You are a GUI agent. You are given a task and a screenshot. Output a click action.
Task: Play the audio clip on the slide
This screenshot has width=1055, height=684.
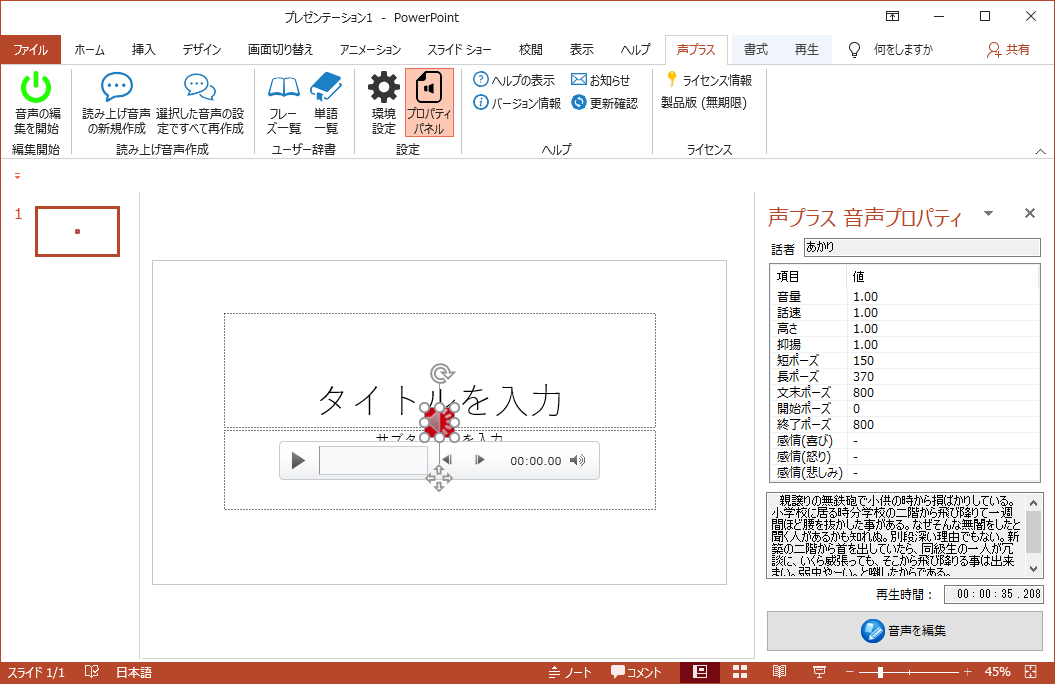coord(298,461)
